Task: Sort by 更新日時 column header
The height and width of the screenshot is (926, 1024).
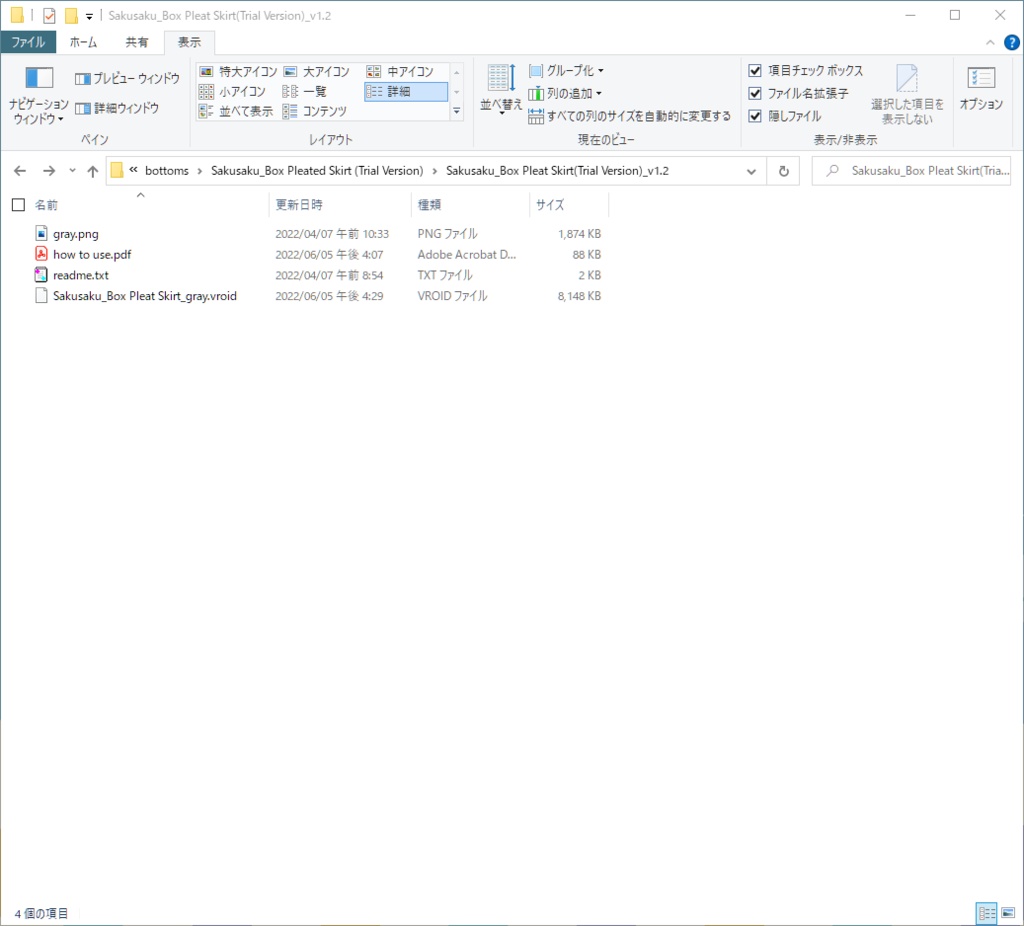Action: tap(299, 205)
